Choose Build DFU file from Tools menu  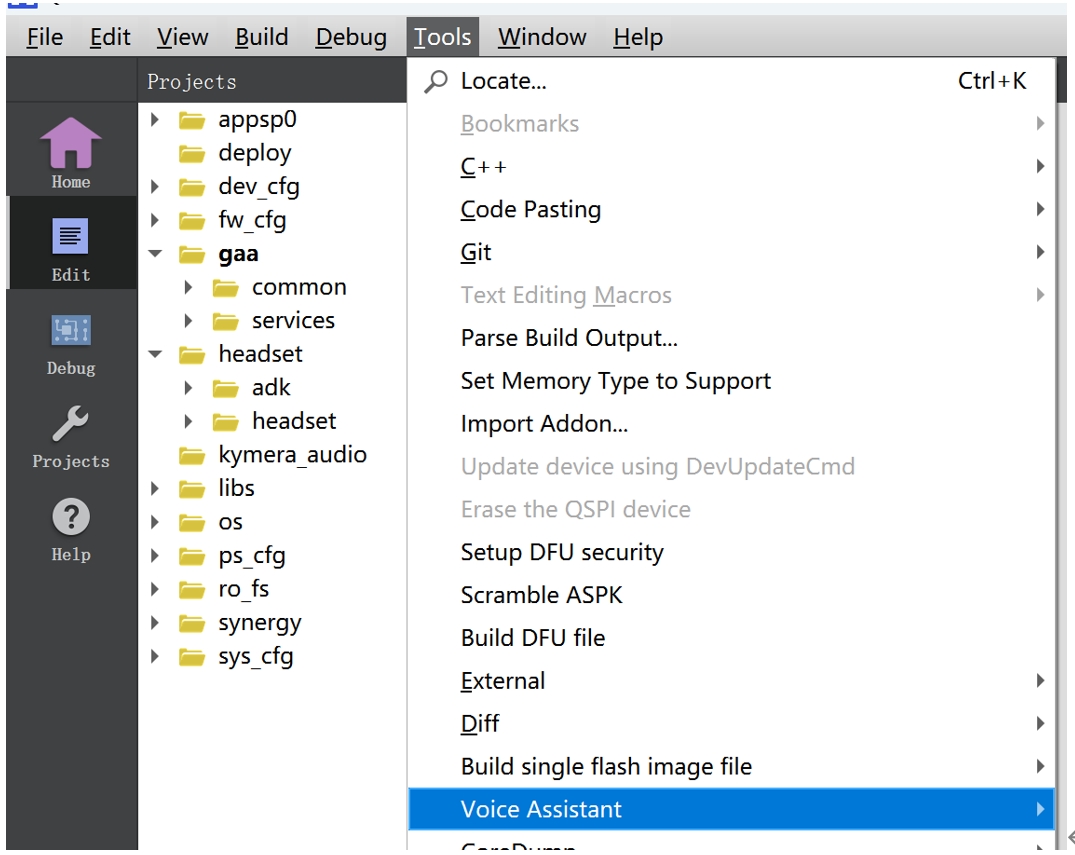tap(533, 638)
